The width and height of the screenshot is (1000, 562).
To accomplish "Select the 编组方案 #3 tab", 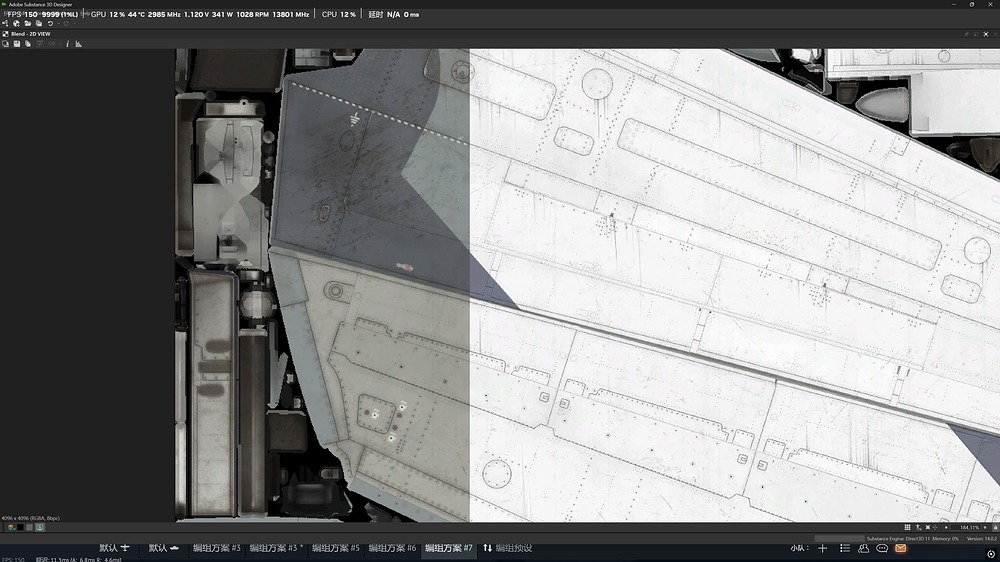I will coord(216,548).
